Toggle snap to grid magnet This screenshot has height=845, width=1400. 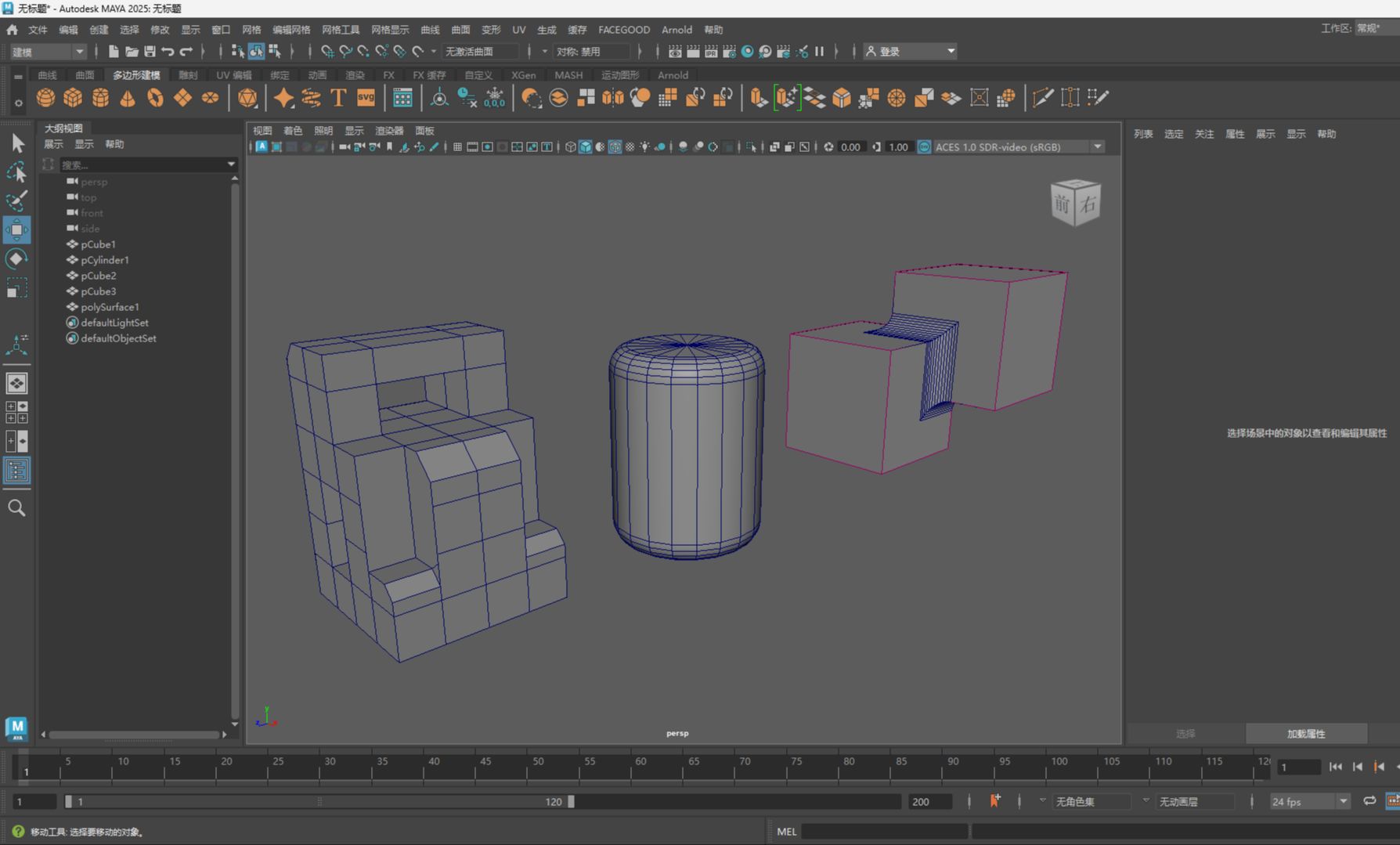327,51
